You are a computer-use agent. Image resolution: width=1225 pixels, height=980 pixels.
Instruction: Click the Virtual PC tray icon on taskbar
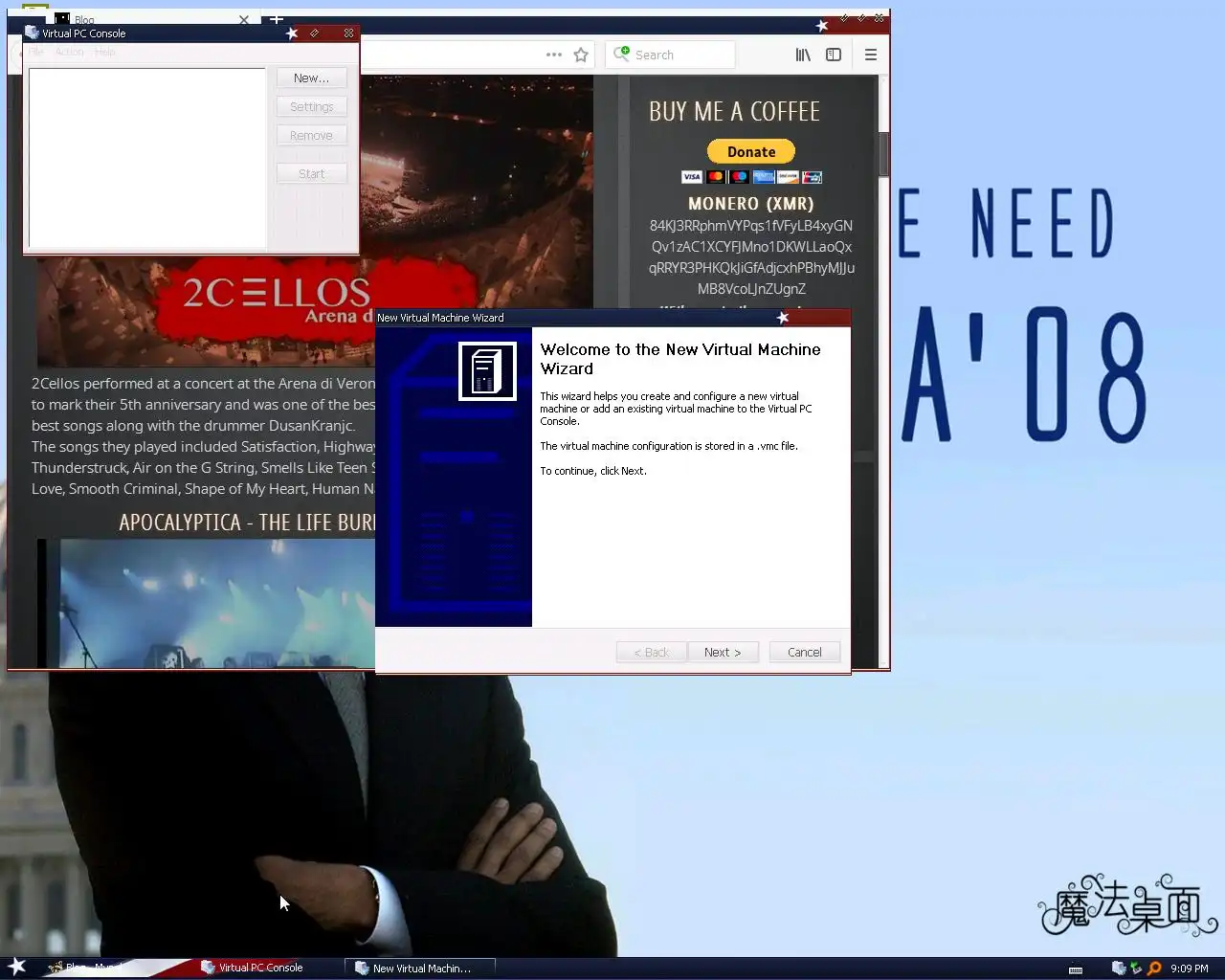tap(1119, 968)
